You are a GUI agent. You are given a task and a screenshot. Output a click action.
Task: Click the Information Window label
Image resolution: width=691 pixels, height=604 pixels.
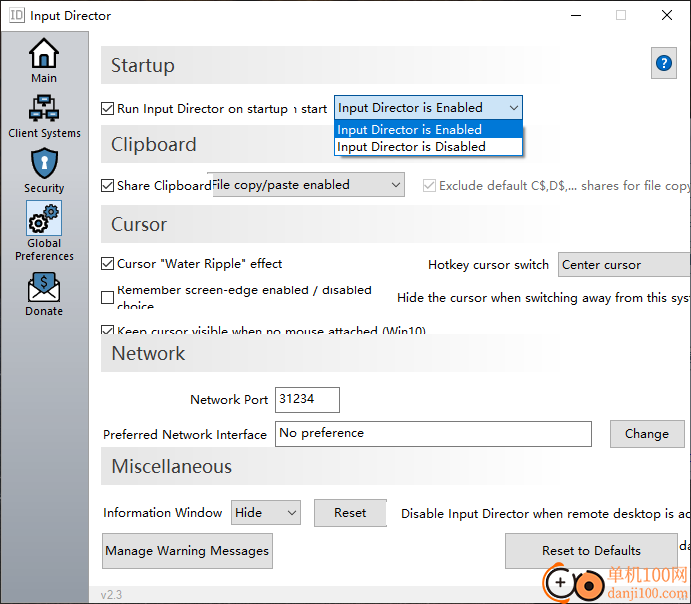(x=163, y=513)
